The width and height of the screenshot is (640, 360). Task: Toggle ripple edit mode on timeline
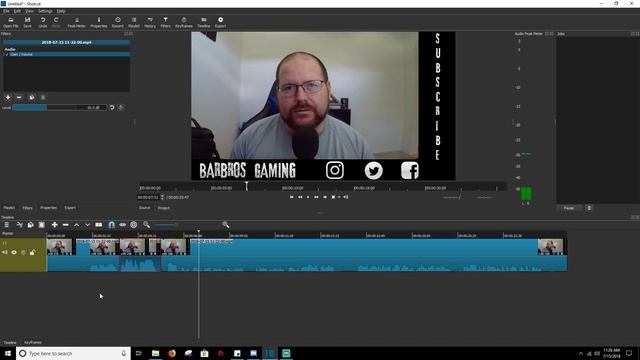point(133,225)
